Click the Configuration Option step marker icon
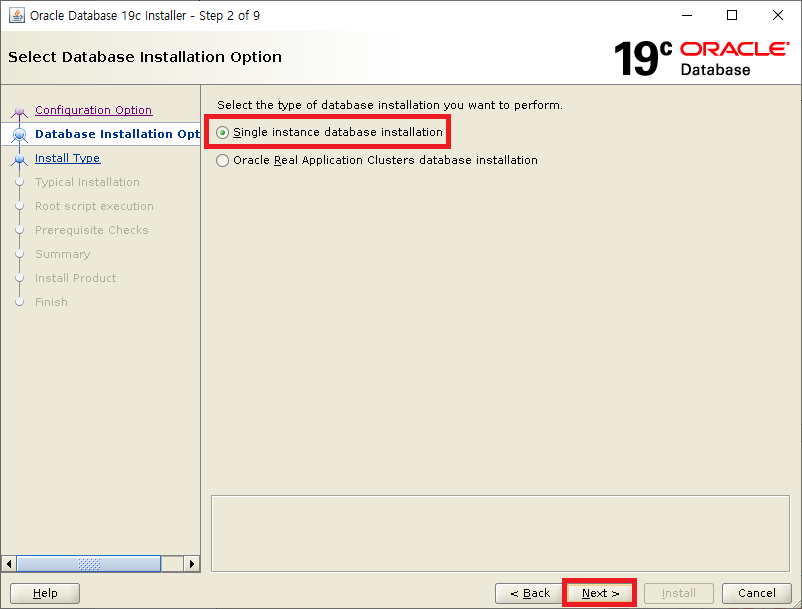The image size is (802, 609). click(x=19, y=111)
